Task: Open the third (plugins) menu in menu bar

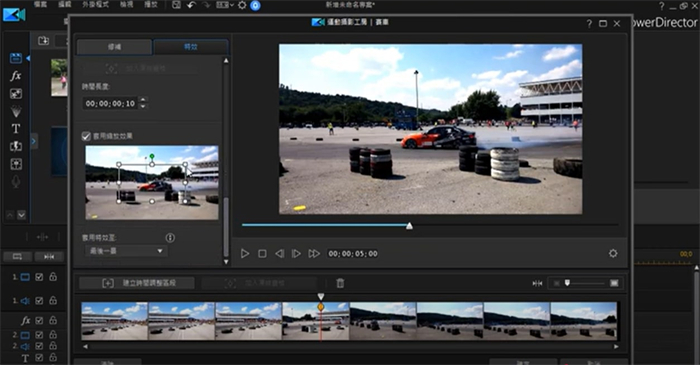Action: point(96,4)
